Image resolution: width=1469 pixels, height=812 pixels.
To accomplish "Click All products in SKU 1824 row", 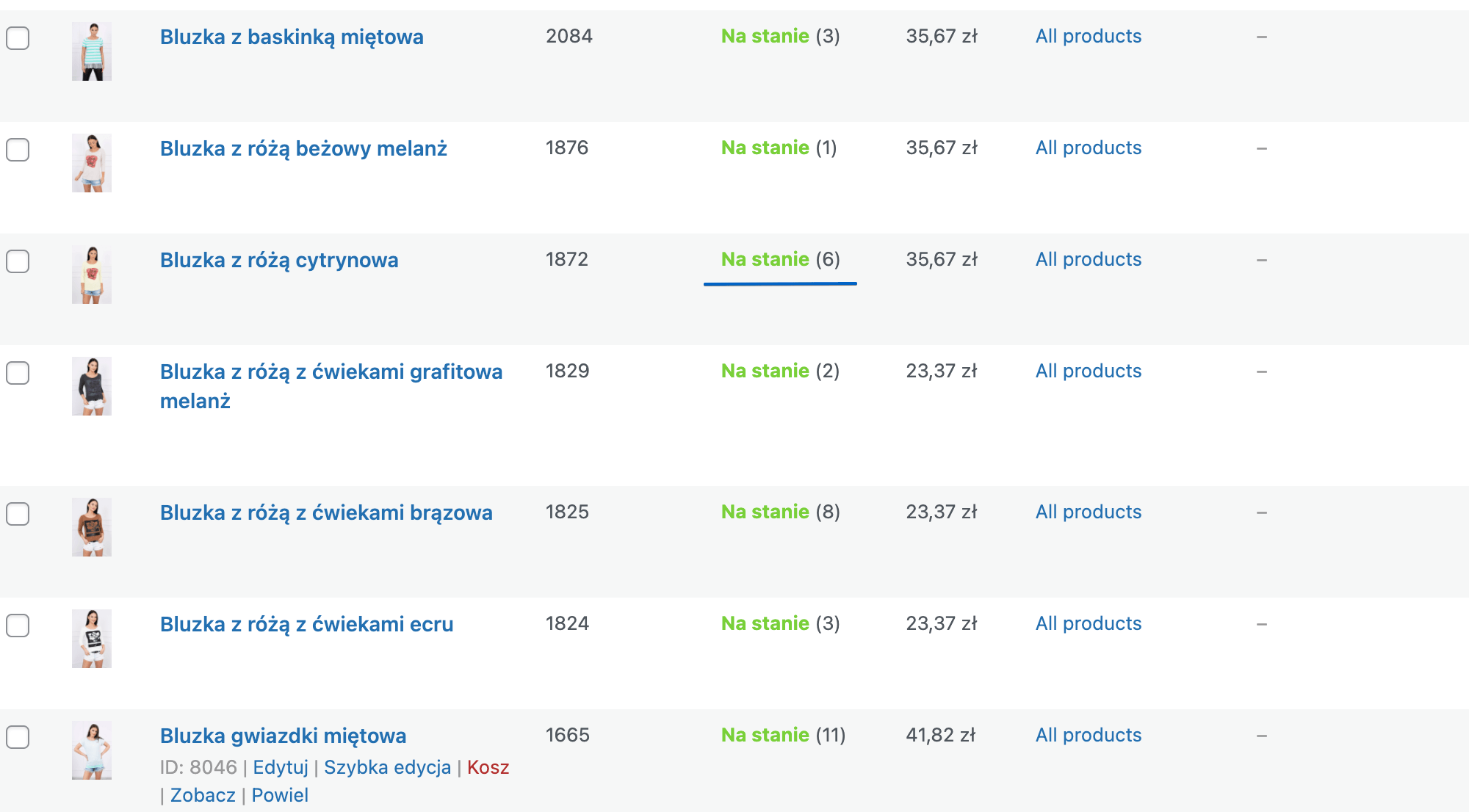I will 1089,623.
